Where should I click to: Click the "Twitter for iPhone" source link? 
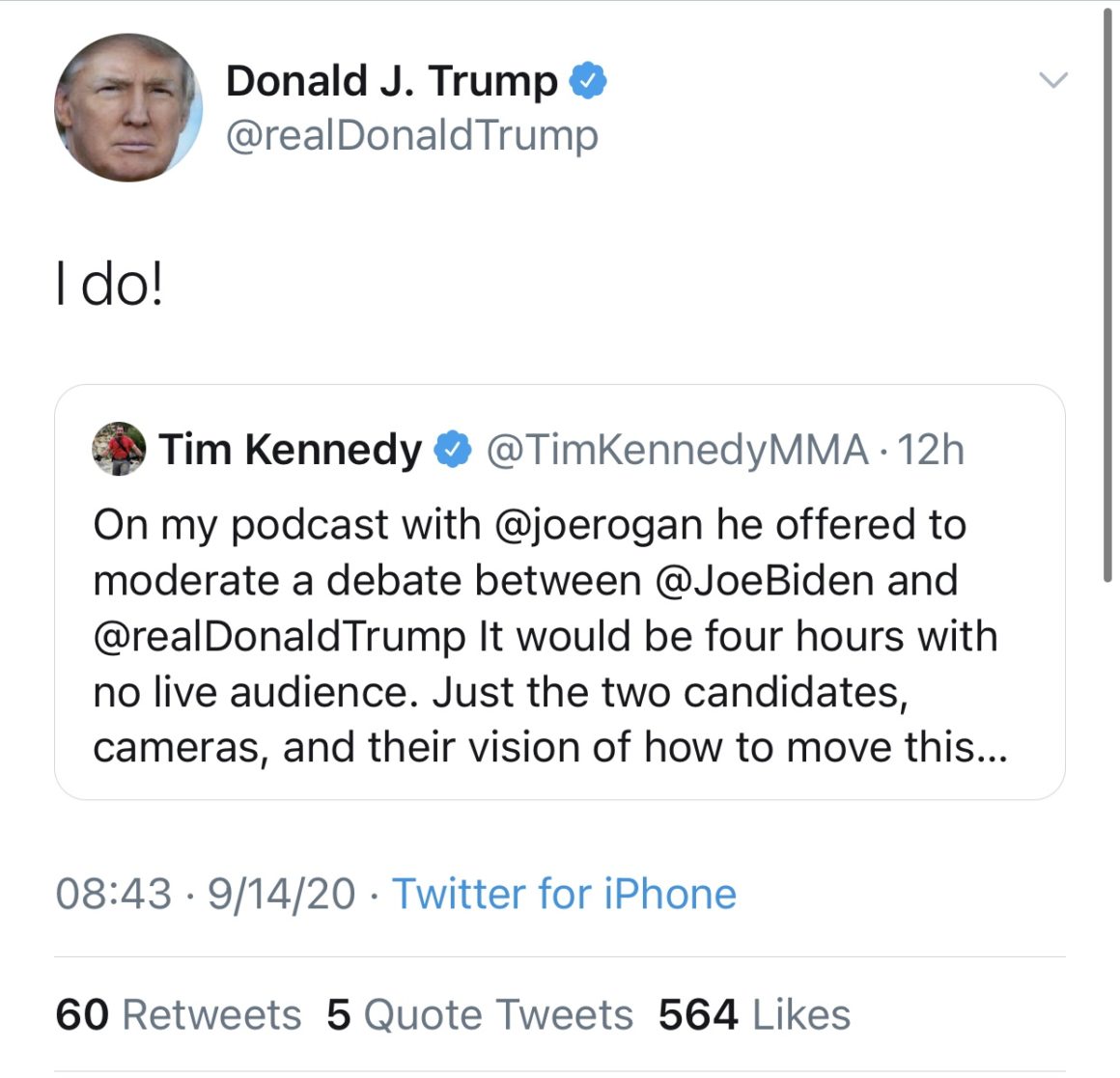click(564, 894)
